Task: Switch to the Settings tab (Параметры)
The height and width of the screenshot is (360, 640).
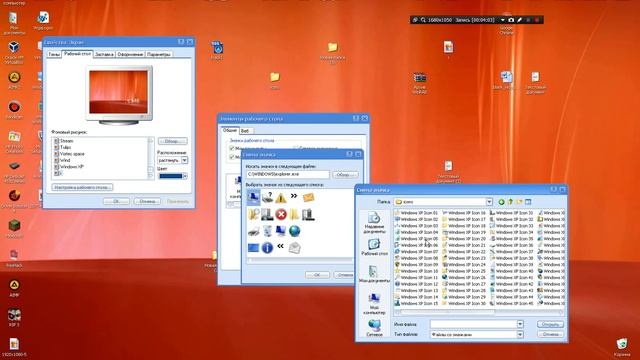Action: [159, 54]
